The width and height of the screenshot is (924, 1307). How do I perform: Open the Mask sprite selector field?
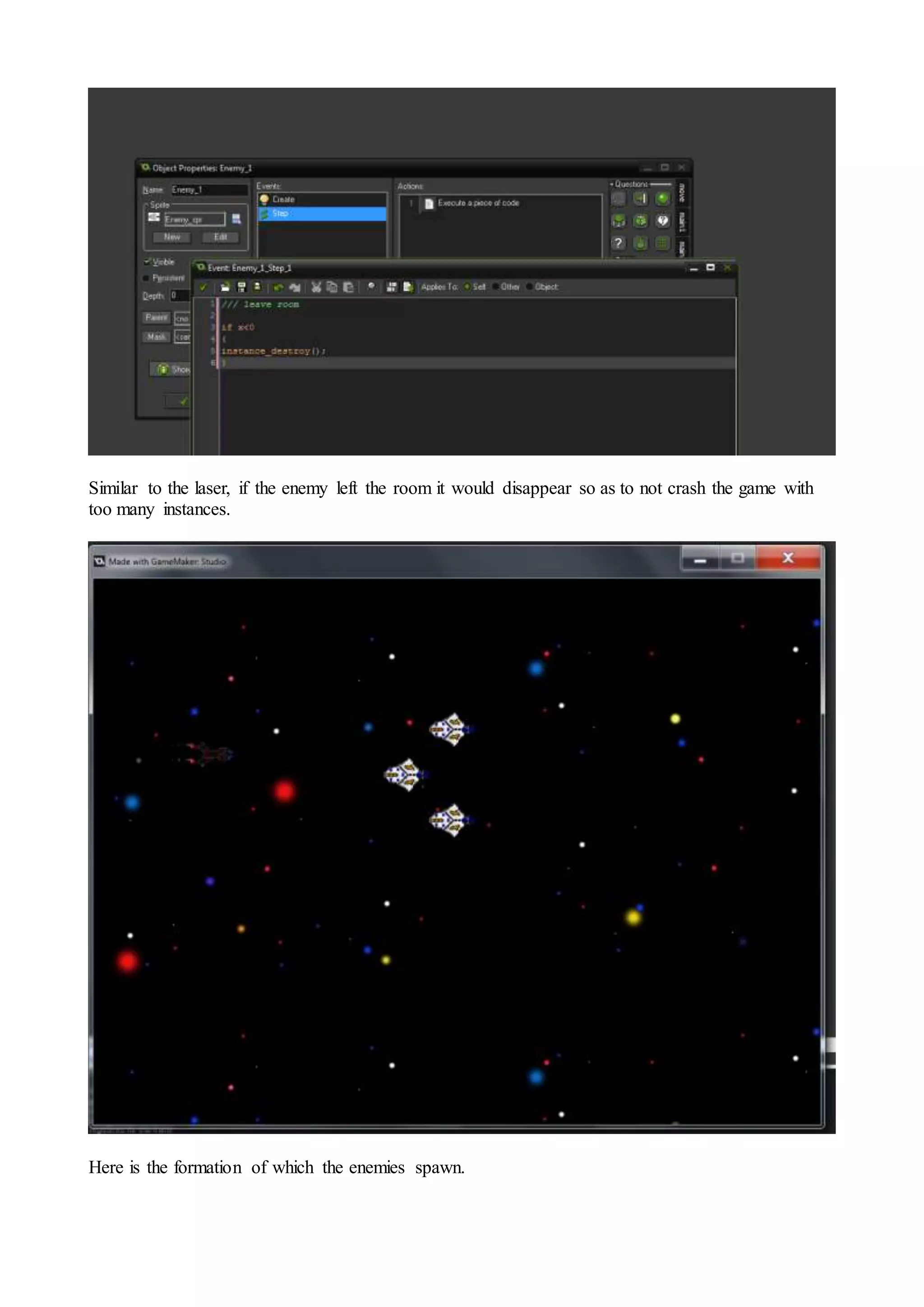click(x=182, y=338)
